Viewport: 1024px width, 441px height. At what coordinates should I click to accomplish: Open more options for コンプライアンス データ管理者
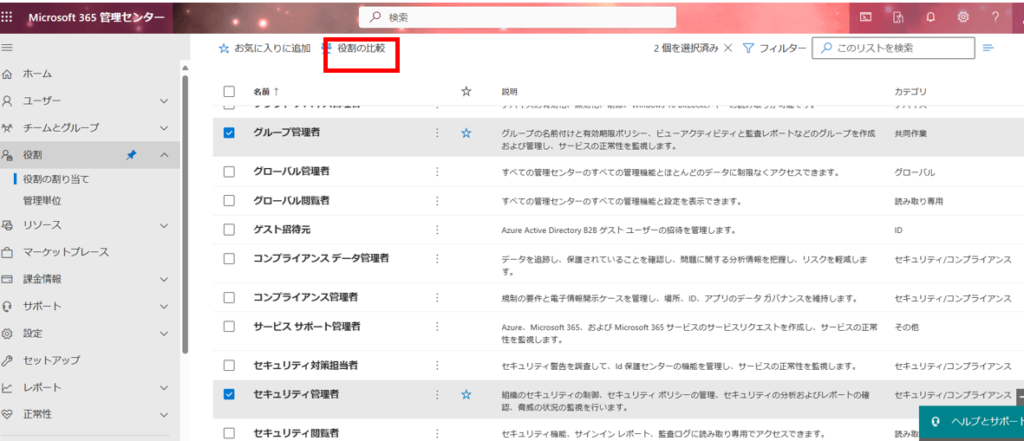pyautogui.click(x=437, y=259)
